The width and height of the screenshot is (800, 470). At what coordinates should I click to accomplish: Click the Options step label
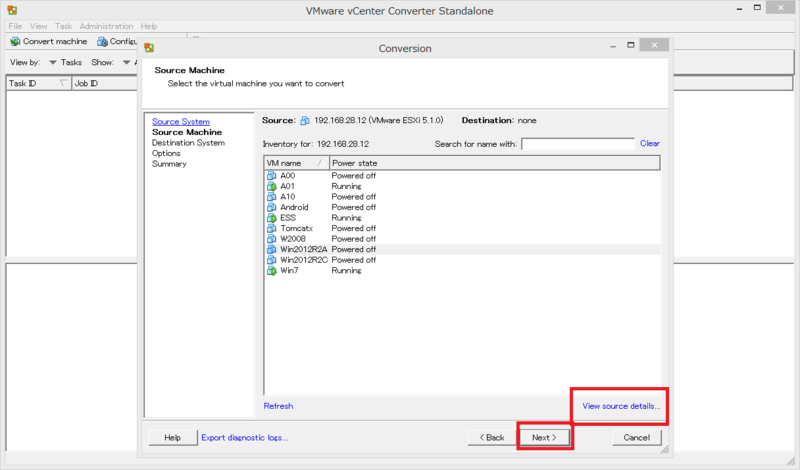(x=166, y=153)
